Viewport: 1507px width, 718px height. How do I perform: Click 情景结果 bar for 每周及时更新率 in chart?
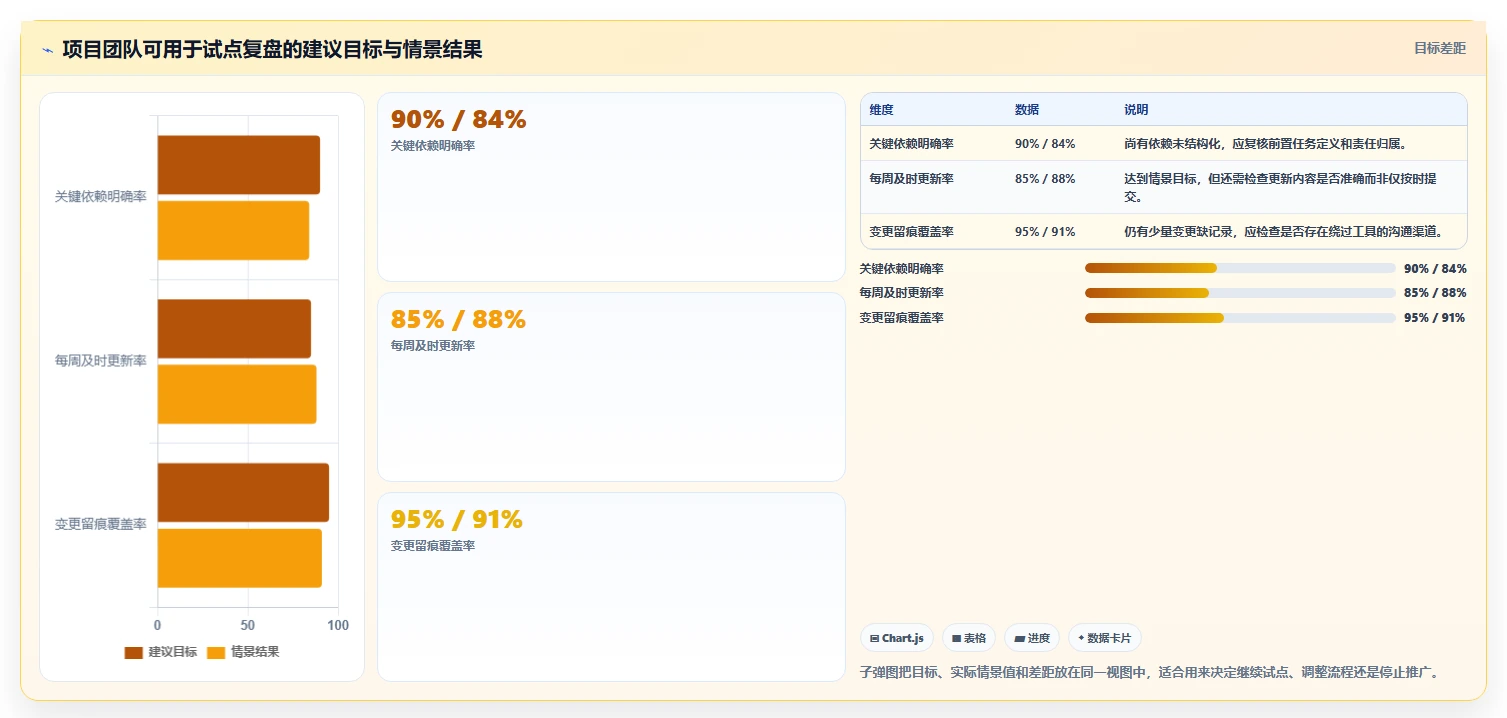coord(237,394)
